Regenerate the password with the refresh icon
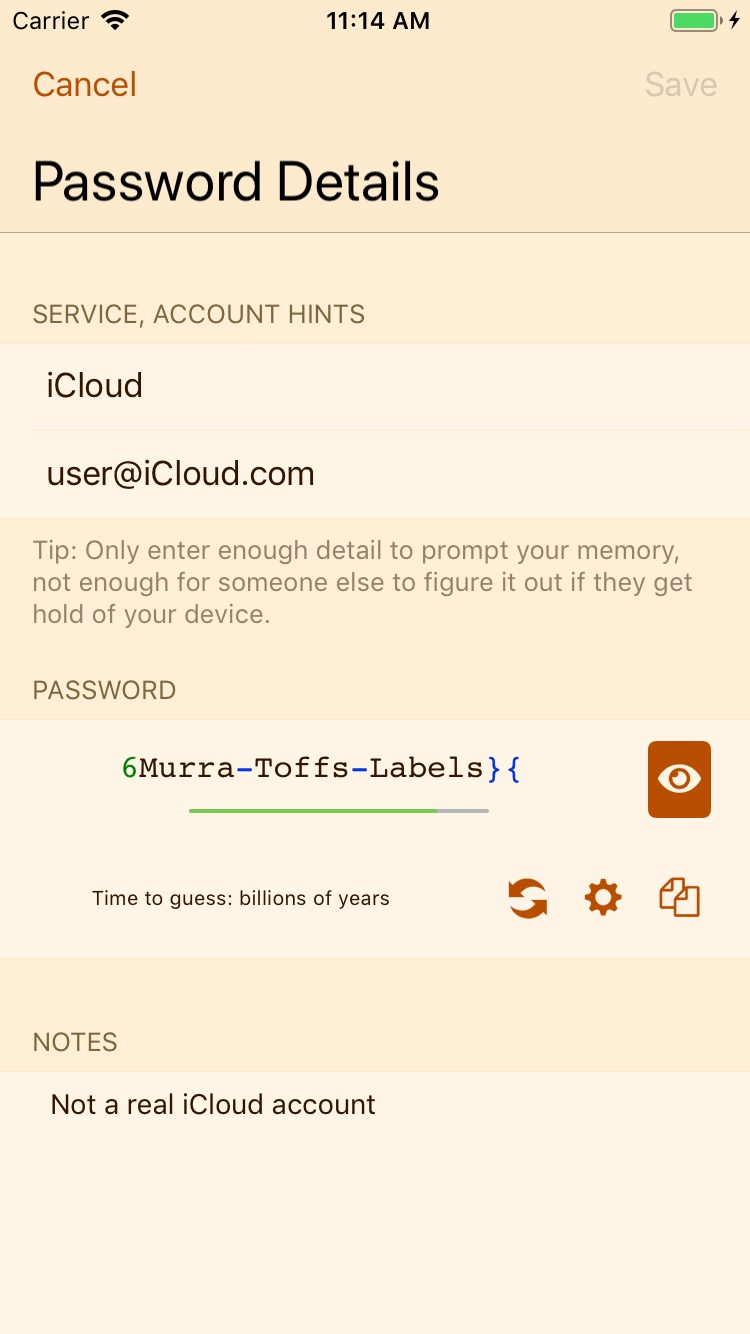Screen dimensions: 750x1334 click(527, 897)
